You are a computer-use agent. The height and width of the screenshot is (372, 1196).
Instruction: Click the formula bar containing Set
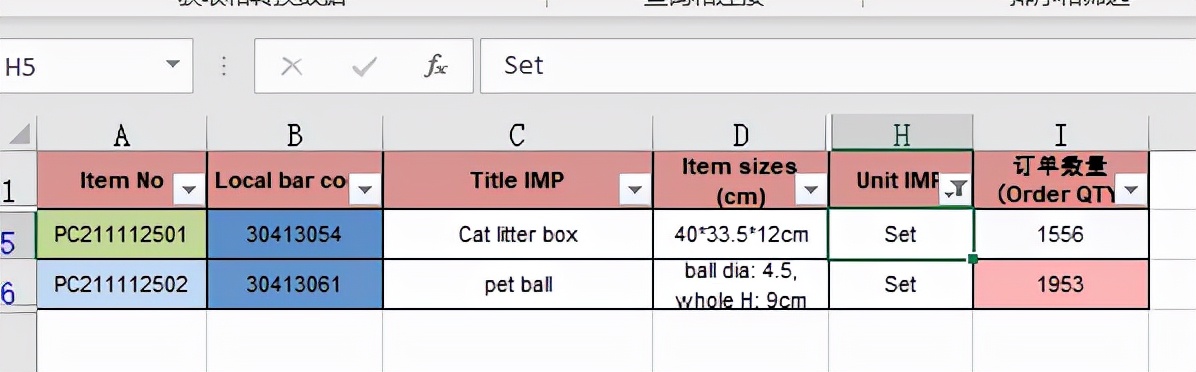click(838, 66)
